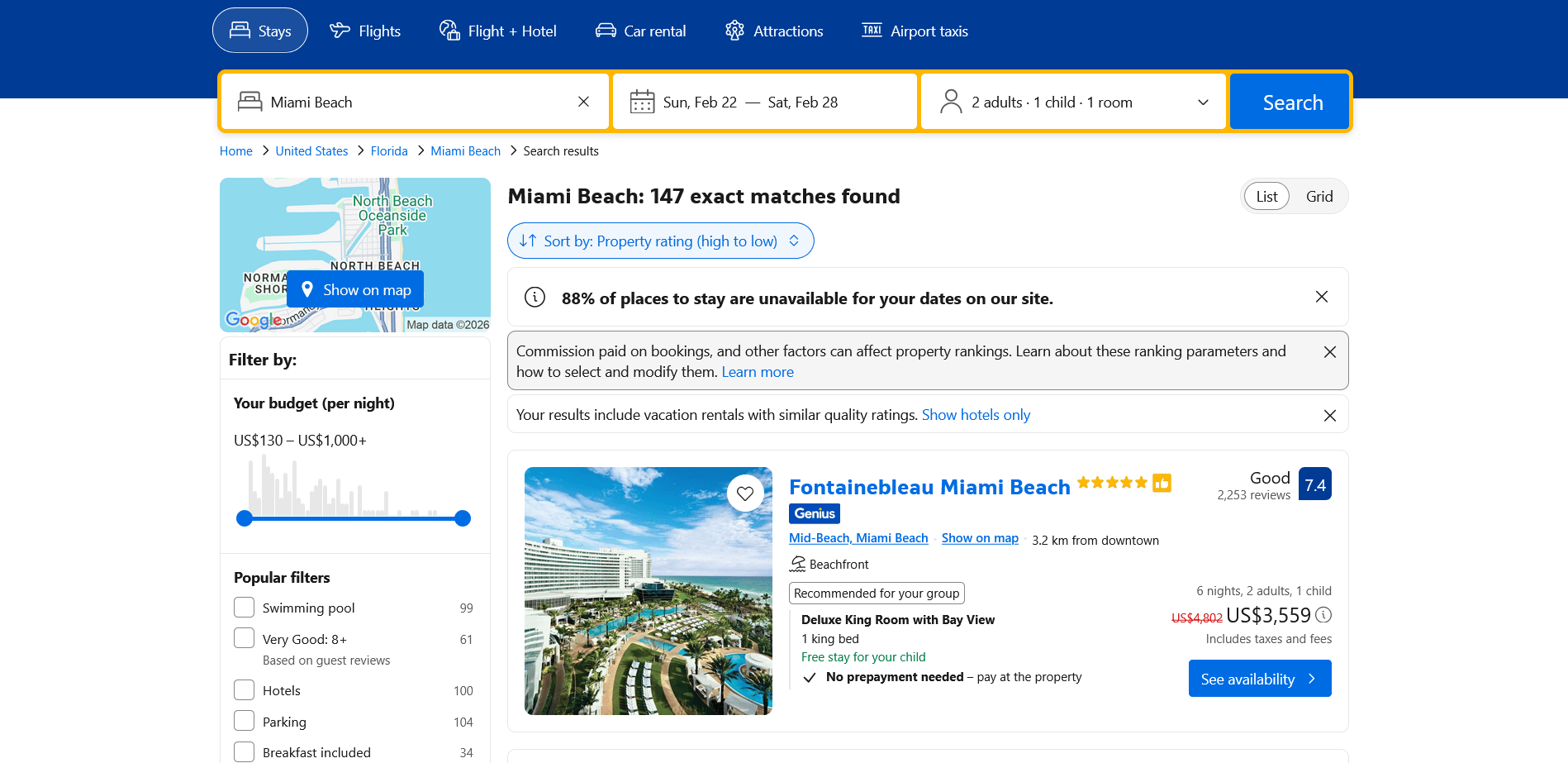This screenshot has width=1568, height=763.
Task: Click the guest person icon
Action: (x=951, y=102)
